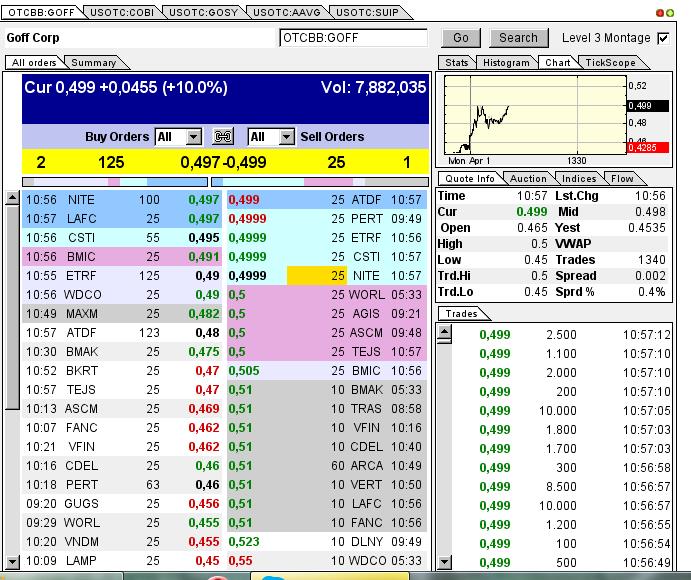The width and height of the screenshot is (691, 580).
Task: Toggle the Level 3 Montage checkbox
Action: click(x=663, y=38)
